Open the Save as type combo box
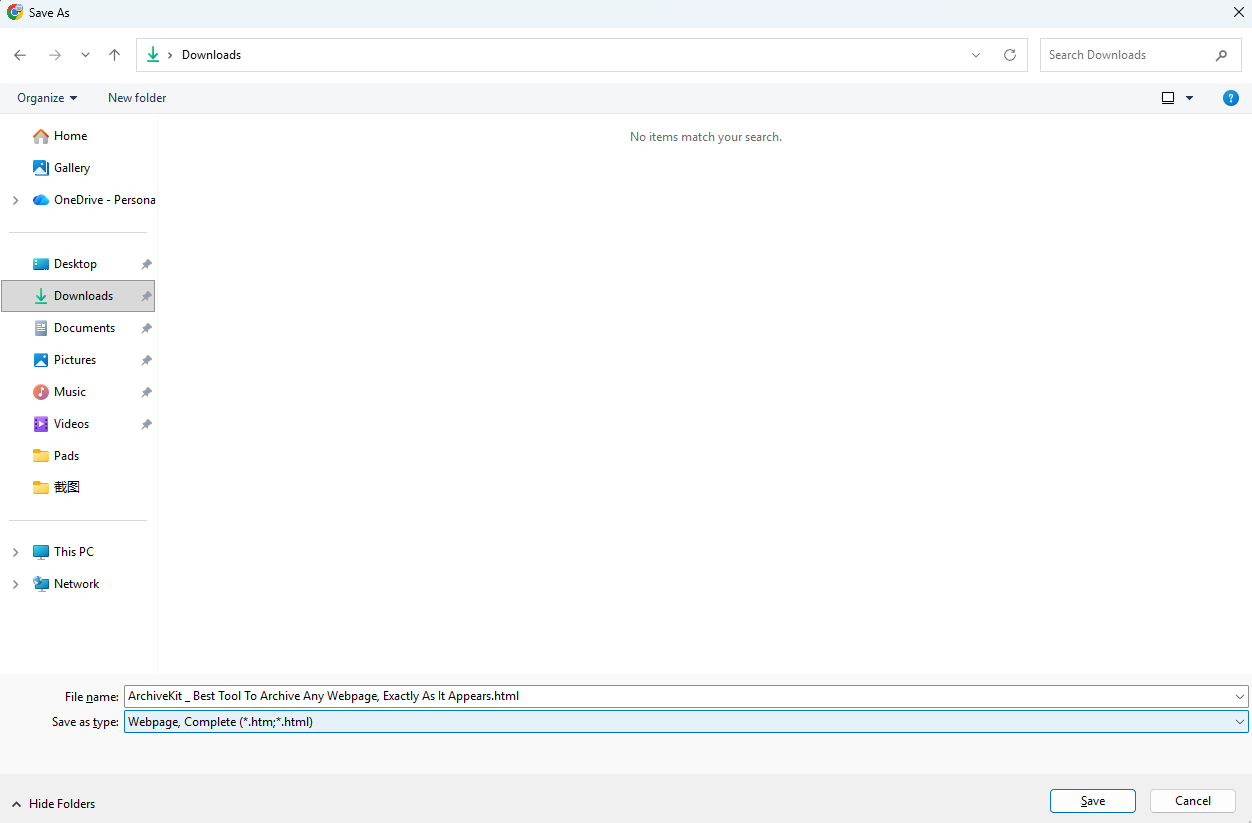The width and height of the screenshot is (1252, 823). (x=686, y=721)
